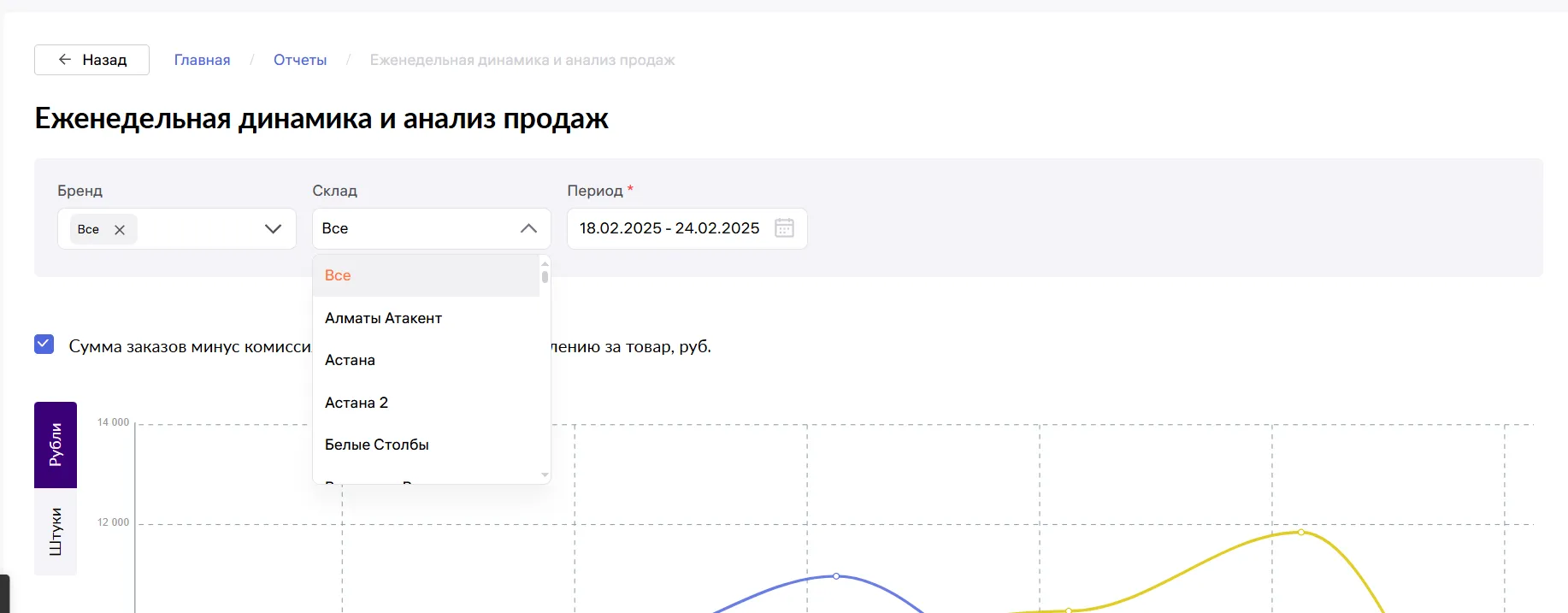Open the calendar icon in Период field
The image size is (1568, 613).
(x=784, y=228)
